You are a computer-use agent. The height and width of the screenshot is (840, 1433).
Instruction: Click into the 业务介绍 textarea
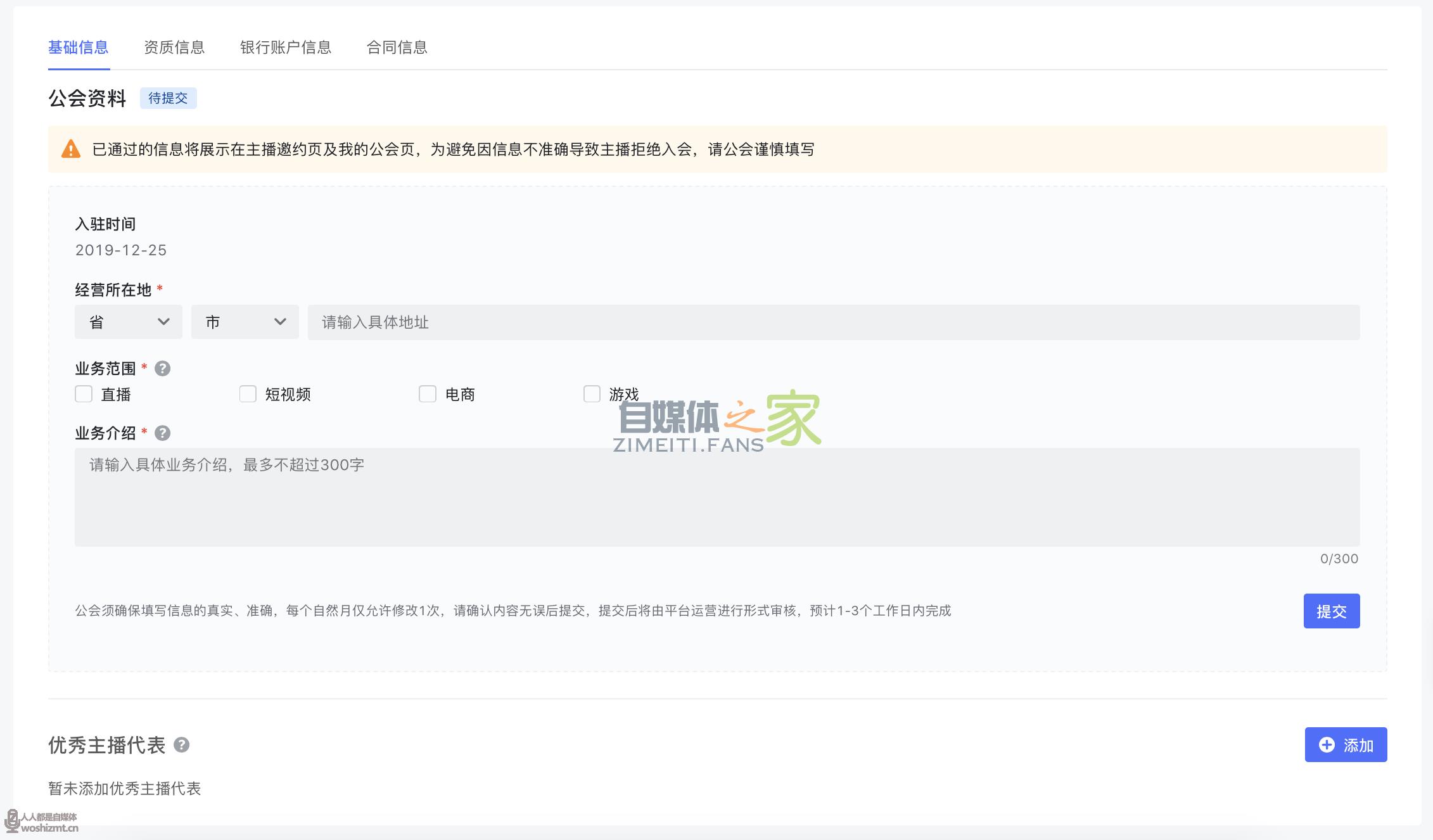717,497
